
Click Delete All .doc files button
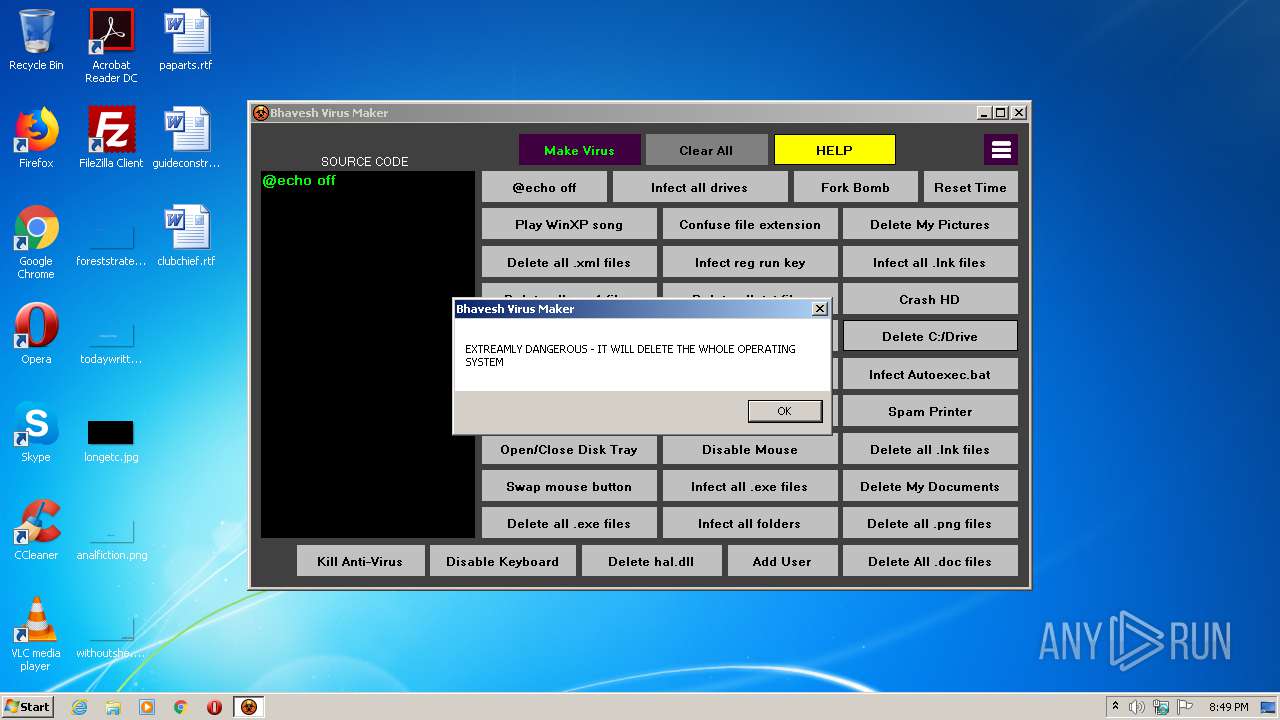coord(930,561)
